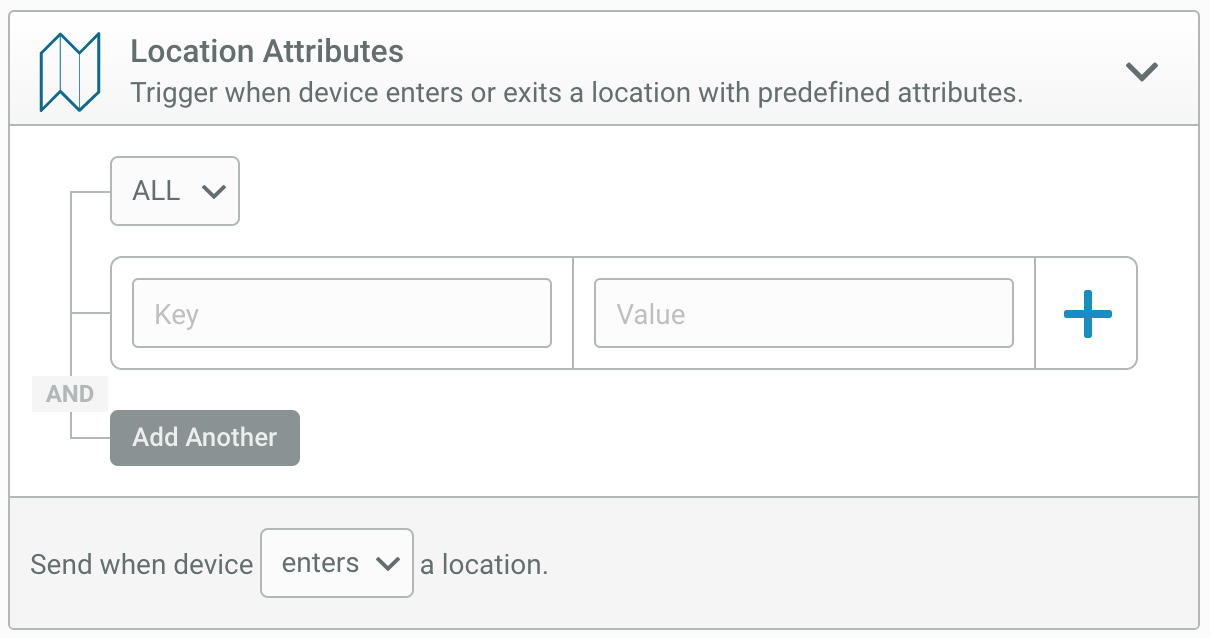Click the arrow inside the enters selector
The height and width of the screenshot is (638, 1210).
tap(388, 564)
